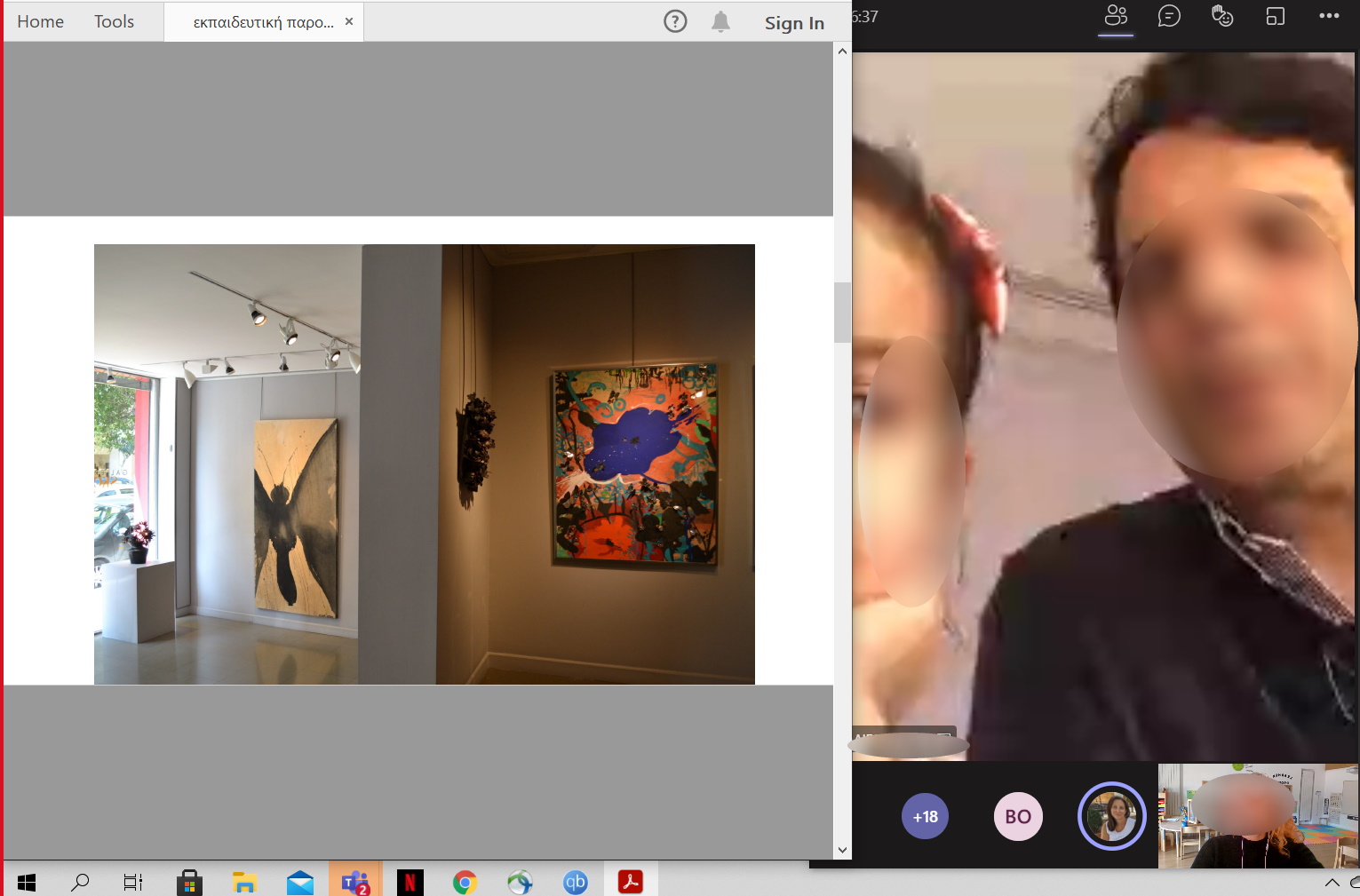Viewport: 1360px width, 896px height.
Task: Open Windows taskbar search
Action: coord(80,882)
